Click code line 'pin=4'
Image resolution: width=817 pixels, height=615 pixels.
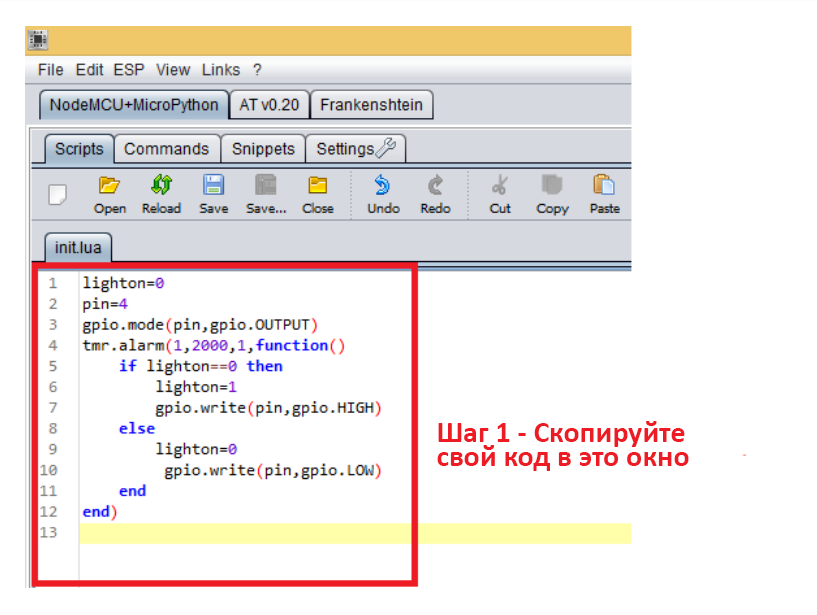(105, 304)
